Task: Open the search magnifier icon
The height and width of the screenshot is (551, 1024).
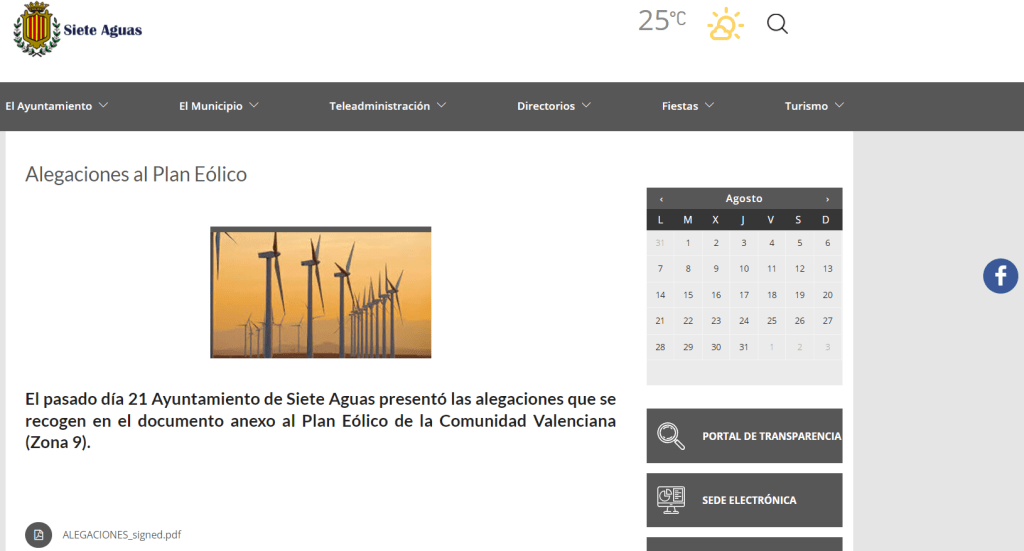Action: click(x=777, y=24)
